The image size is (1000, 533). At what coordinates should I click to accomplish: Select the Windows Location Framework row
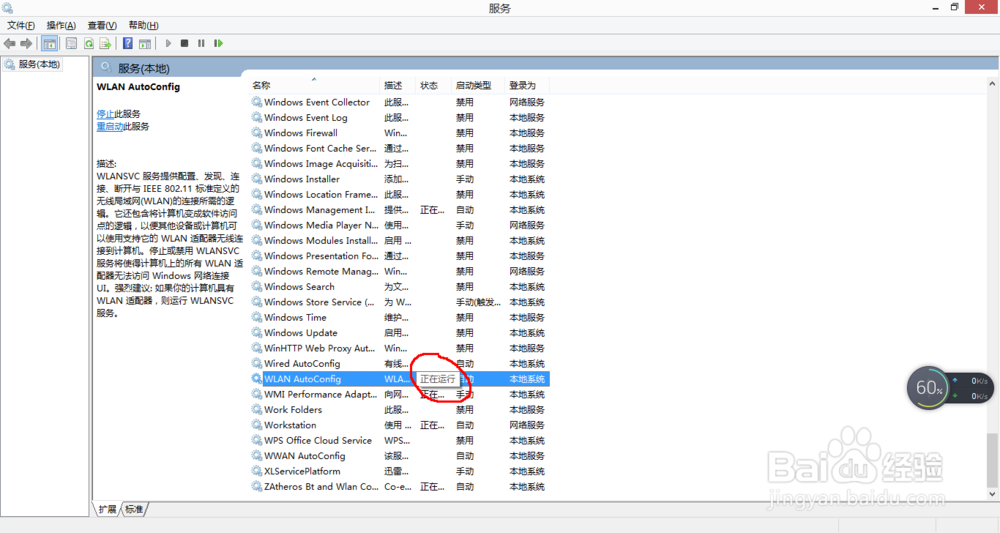[x=399, y=194]
